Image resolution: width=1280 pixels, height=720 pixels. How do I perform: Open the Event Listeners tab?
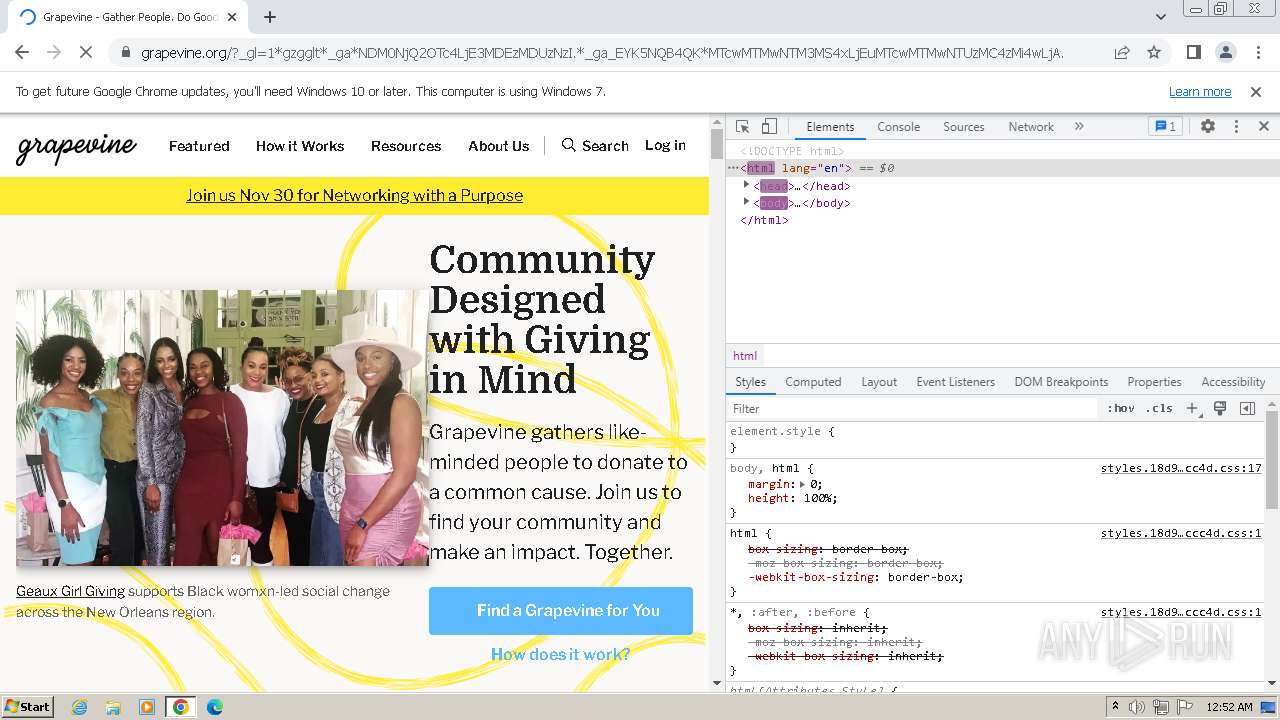pyautogui.click(x=955, y=382)
